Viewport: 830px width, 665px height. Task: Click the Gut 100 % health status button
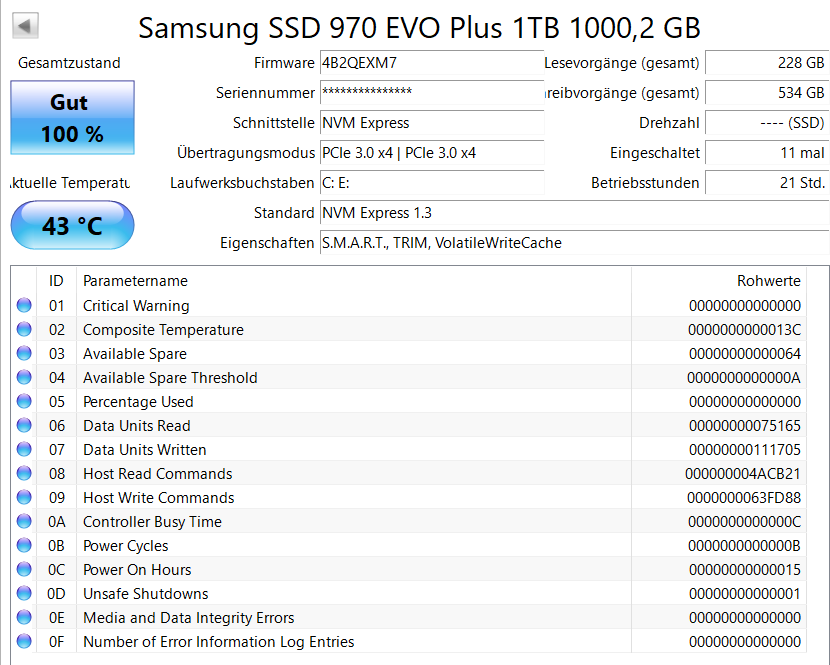pos(73,118)
